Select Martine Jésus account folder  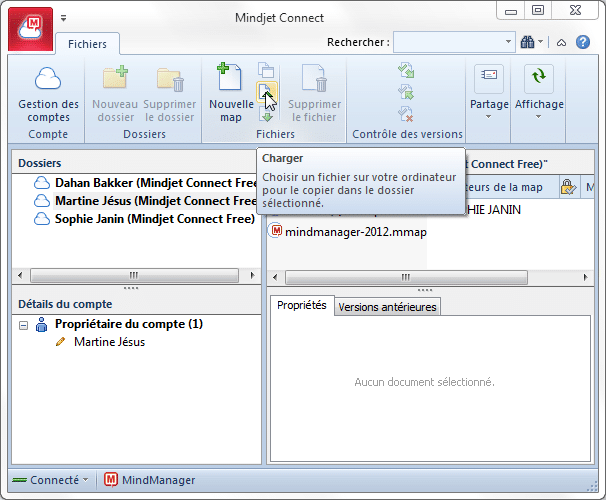tap(155, 201)
